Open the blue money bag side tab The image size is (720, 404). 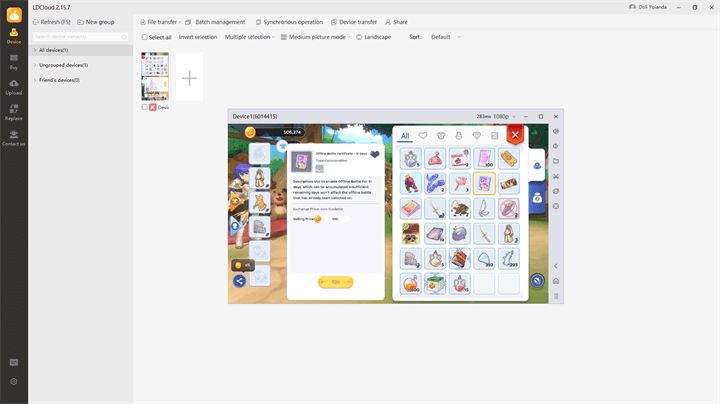[x=537, y=198]
